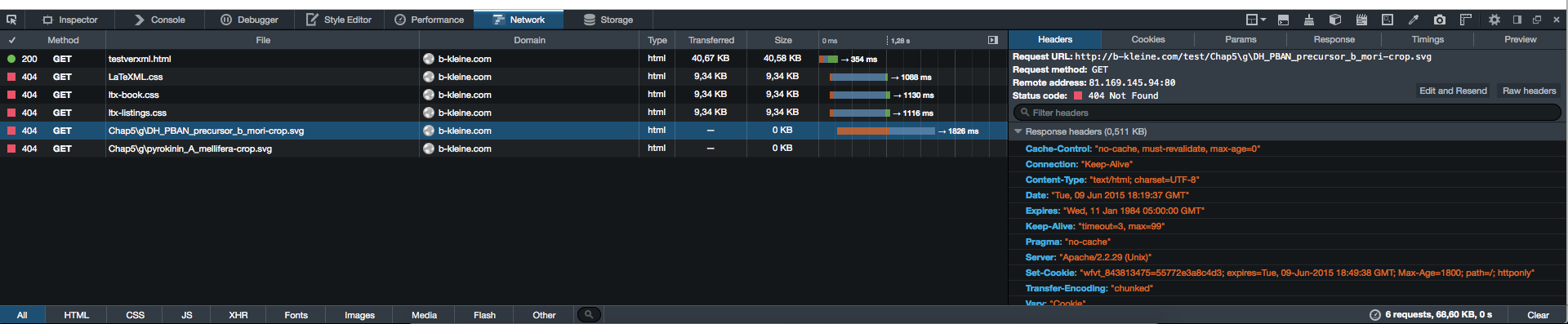Grab a color with the eyedropper icon
This screenshot has width=1568, height=324.
[x=1414, y=20]
